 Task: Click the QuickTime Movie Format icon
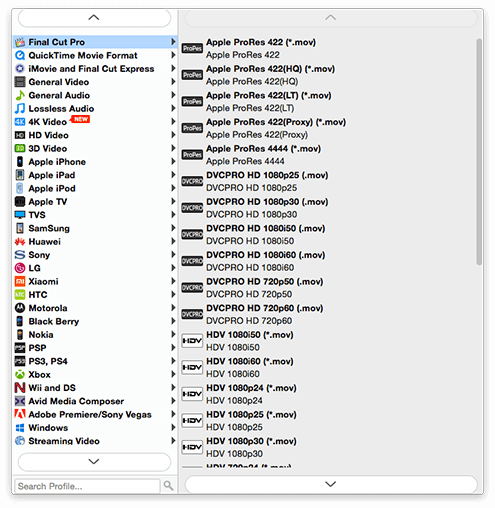click(20, 55)
